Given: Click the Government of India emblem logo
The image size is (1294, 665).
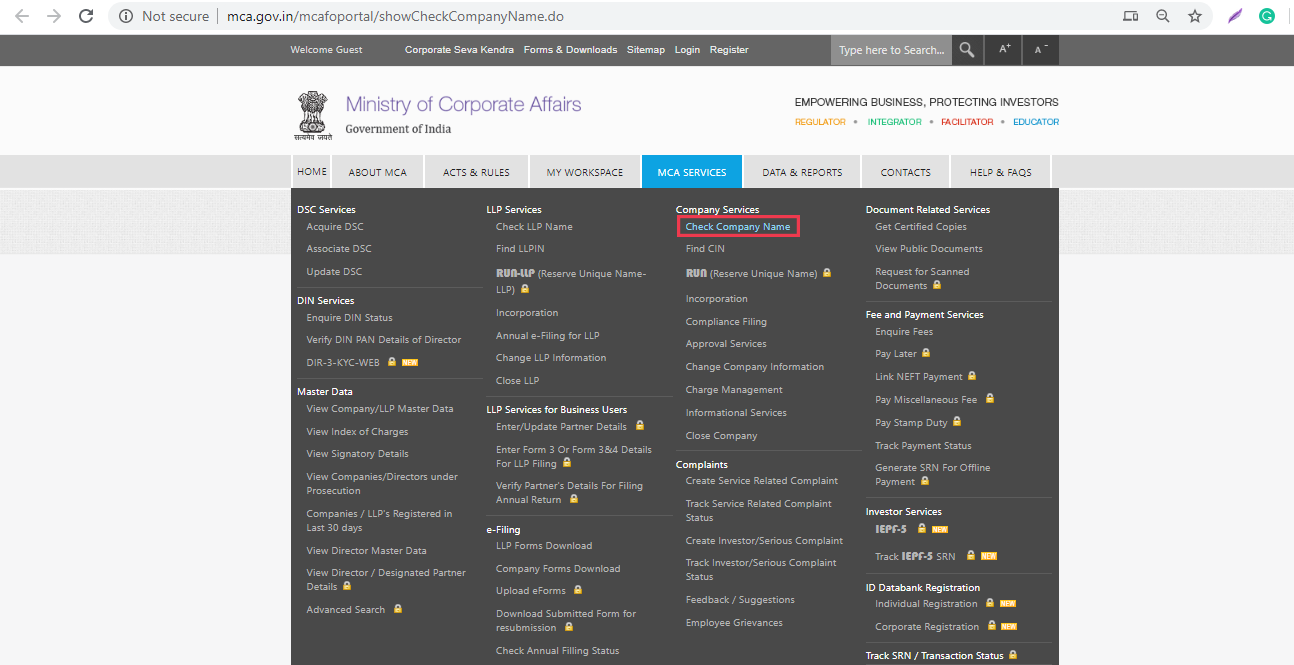Looking at the screenshot, I should point(311,116).
